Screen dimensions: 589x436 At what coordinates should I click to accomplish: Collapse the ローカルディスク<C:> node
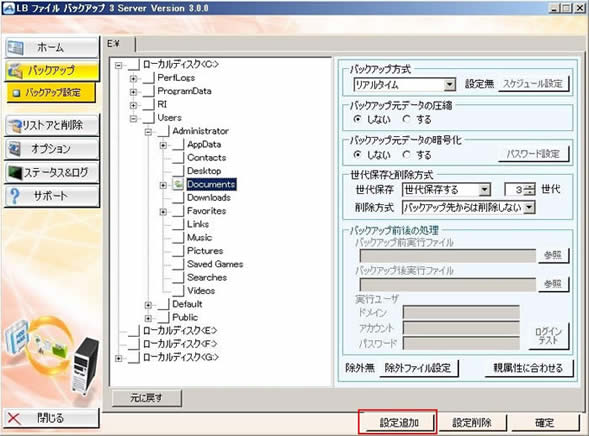click(x=119, y=65)
